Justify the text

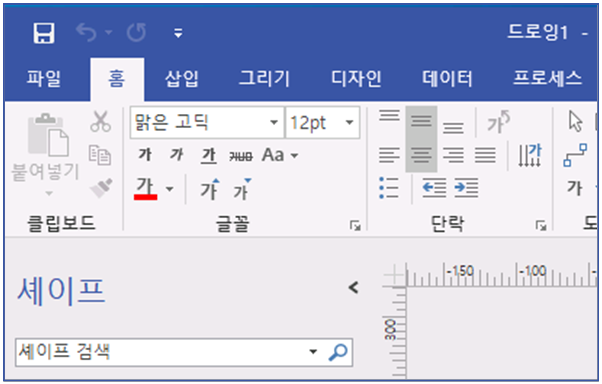tap(485, 155)
